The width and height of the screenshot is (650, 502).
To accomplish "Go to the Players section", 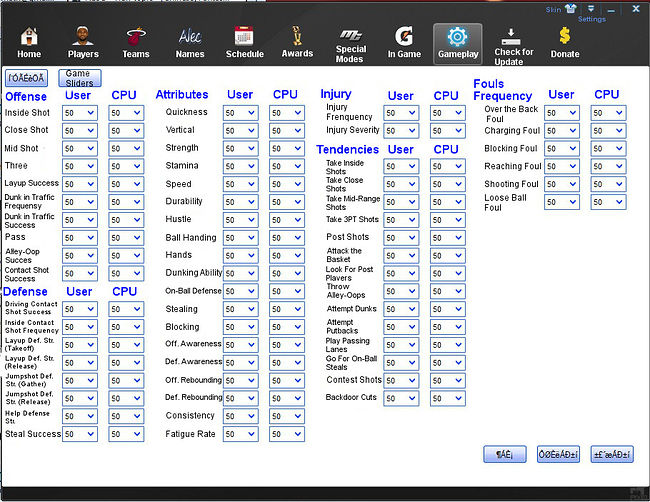I will (83, 42).
